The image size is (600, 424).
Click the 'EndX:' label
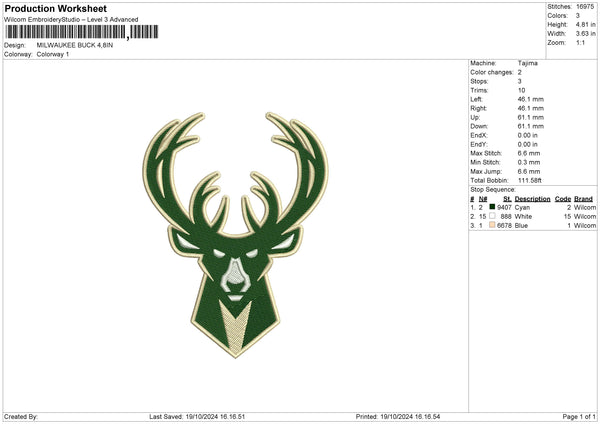click(479, 135)
